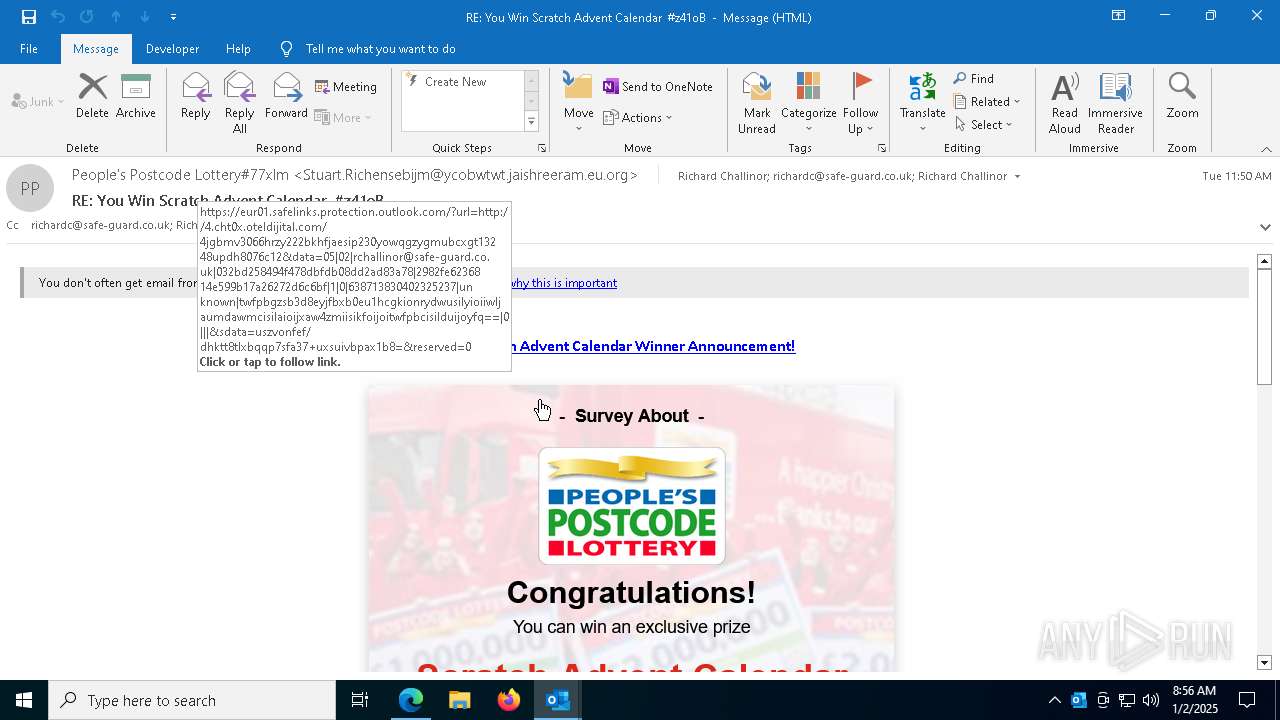Click the Zoom magnifier button
The height and width of the screenshot is (720, 1280).
(1182, 97)
